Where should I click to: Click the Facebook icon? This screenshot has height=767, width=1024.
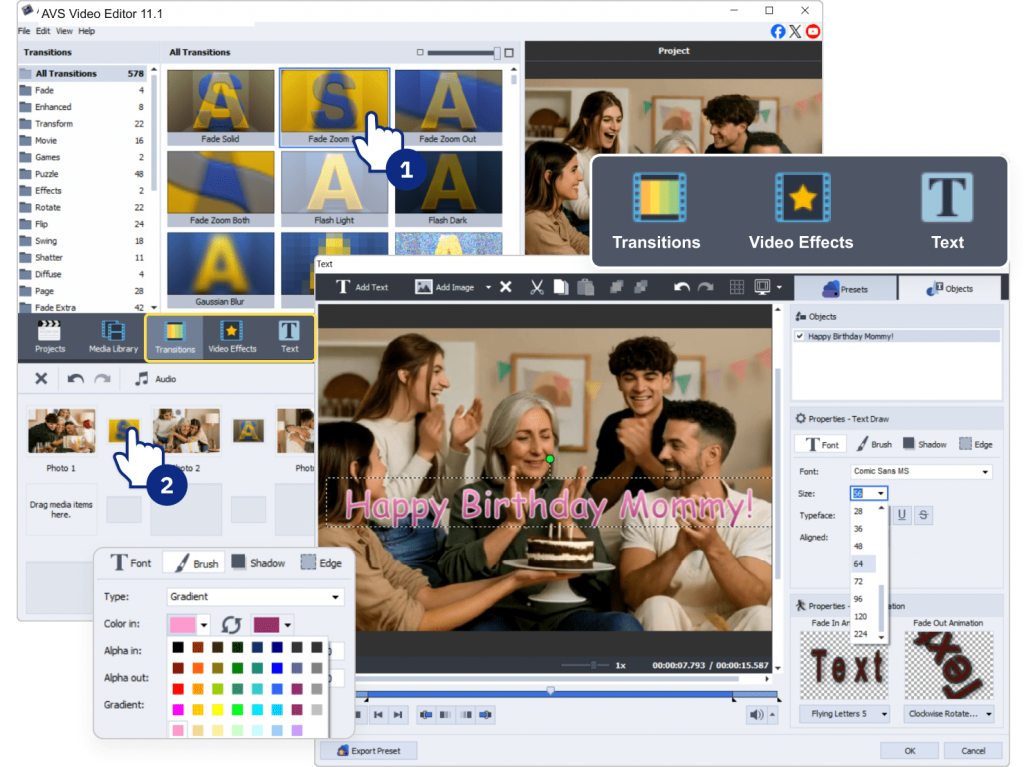pos(778,31)
